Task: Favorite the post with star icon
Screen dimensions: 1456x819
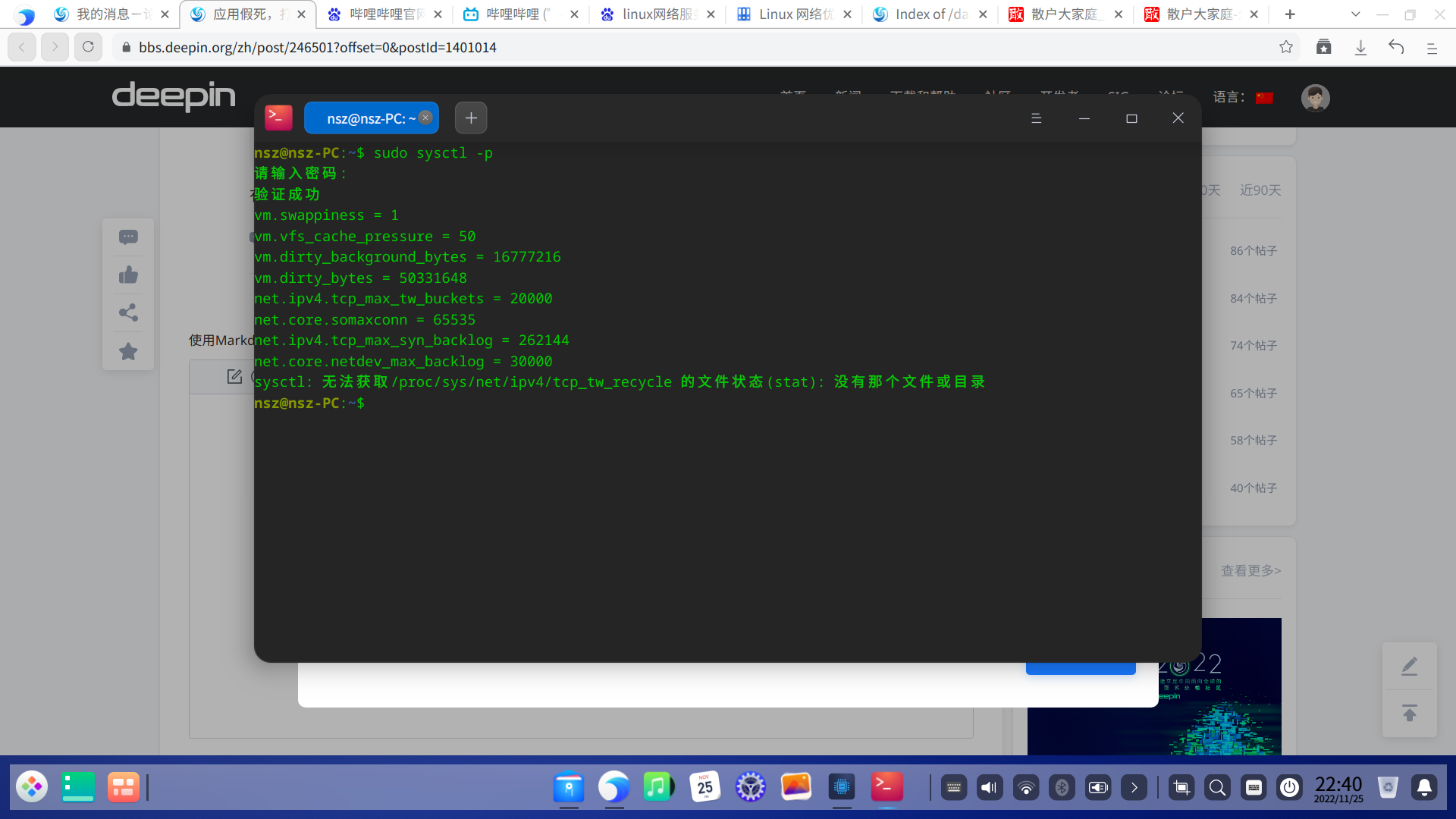Action: coord(128,351)
